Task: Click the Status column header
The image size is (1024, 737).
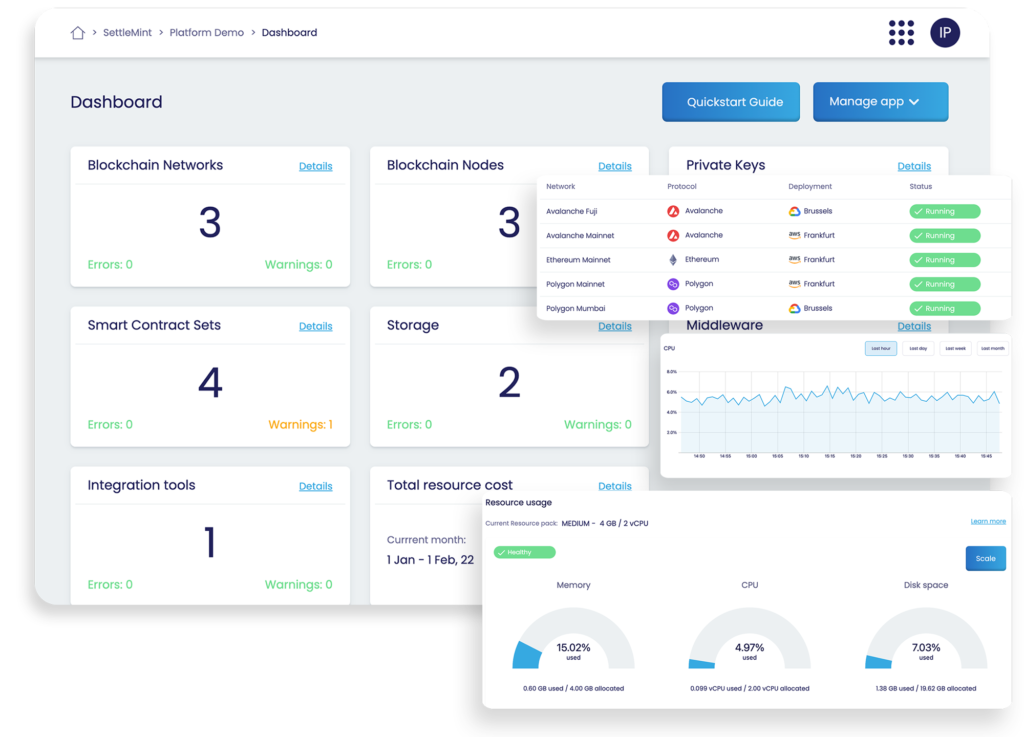Action: (x=920, y=187)
